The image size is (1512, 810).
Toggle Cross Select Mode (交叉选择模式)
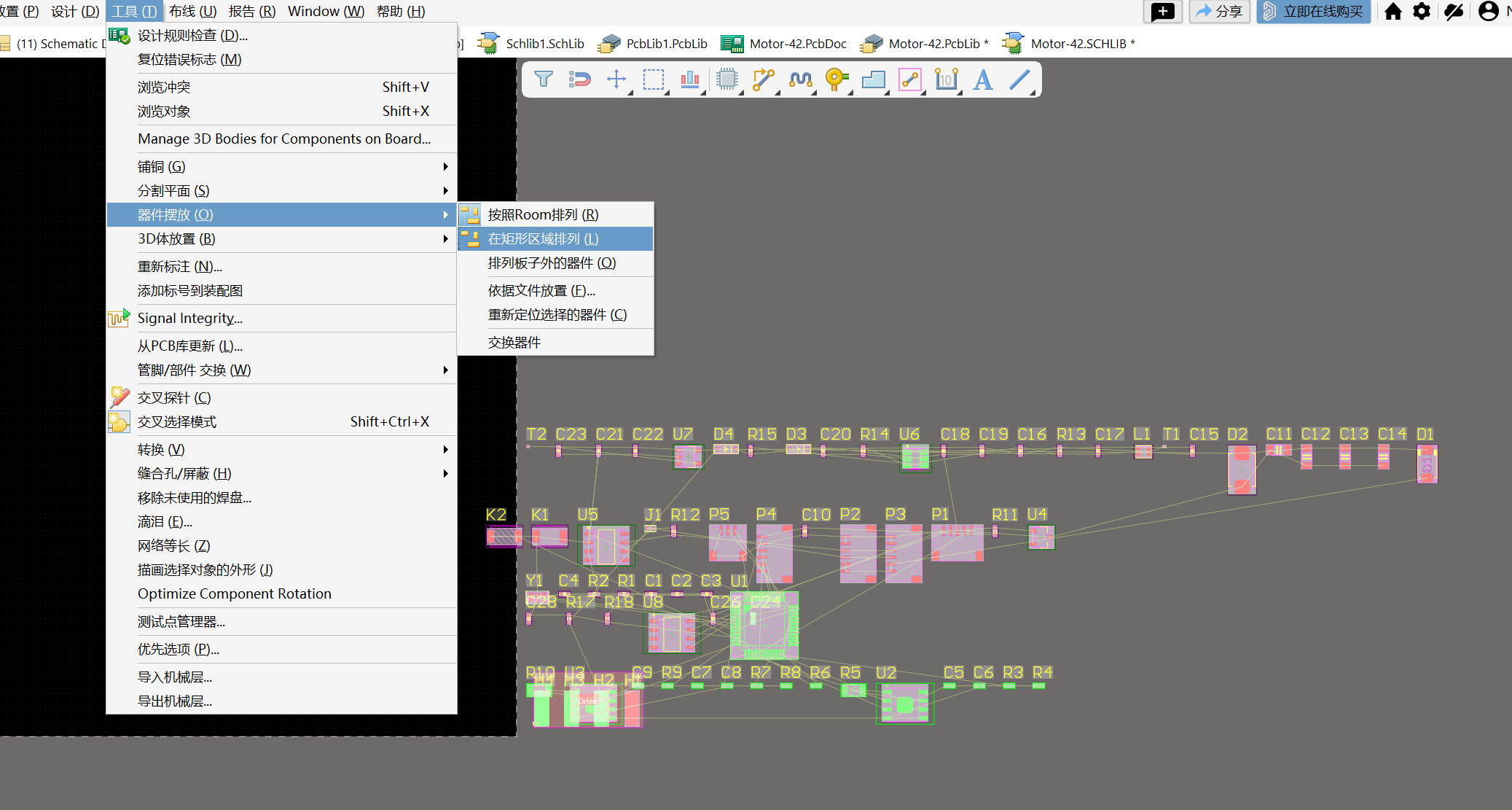pyautogui.click(x=177, y=422)
